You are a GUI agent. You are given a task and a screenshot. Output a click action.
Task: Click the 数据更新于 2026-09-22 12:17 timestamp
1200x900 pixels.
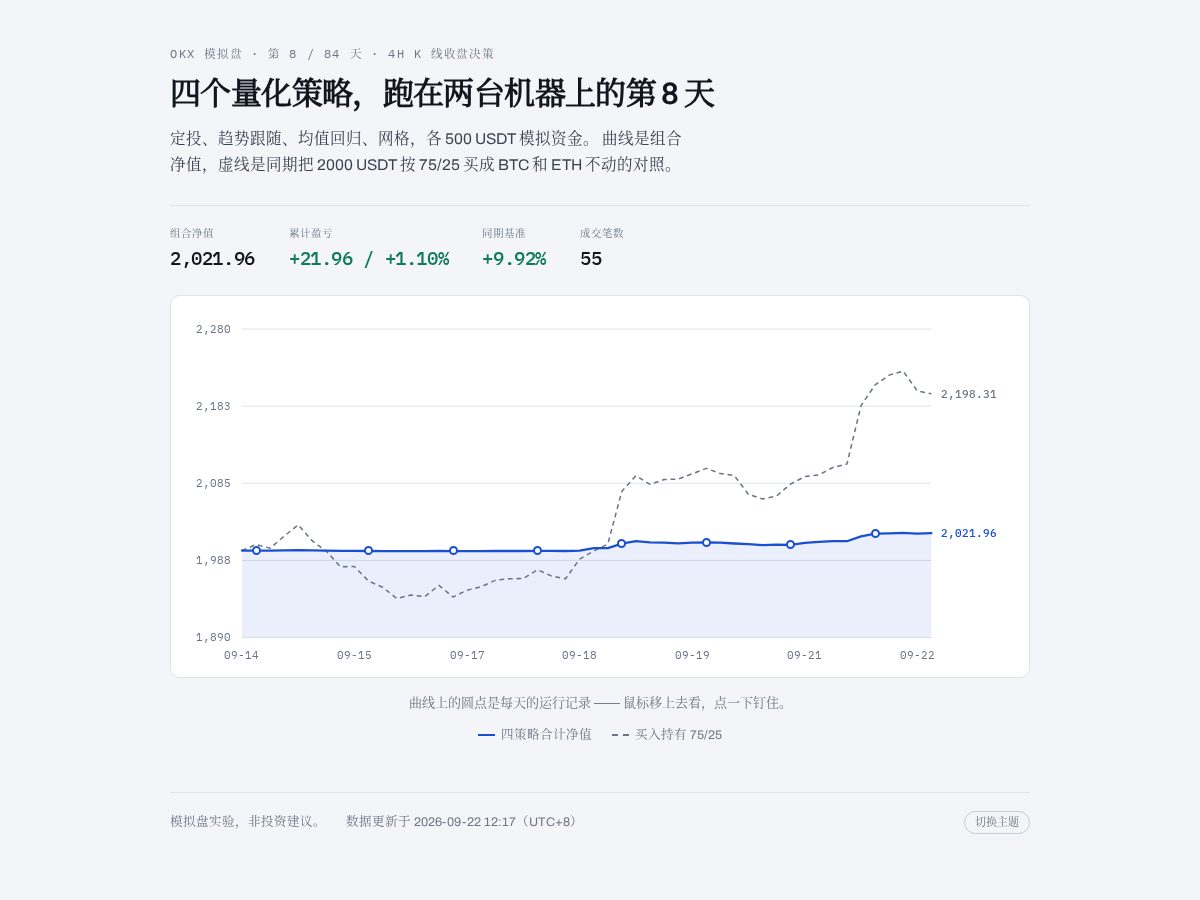(x=462, y=822)
